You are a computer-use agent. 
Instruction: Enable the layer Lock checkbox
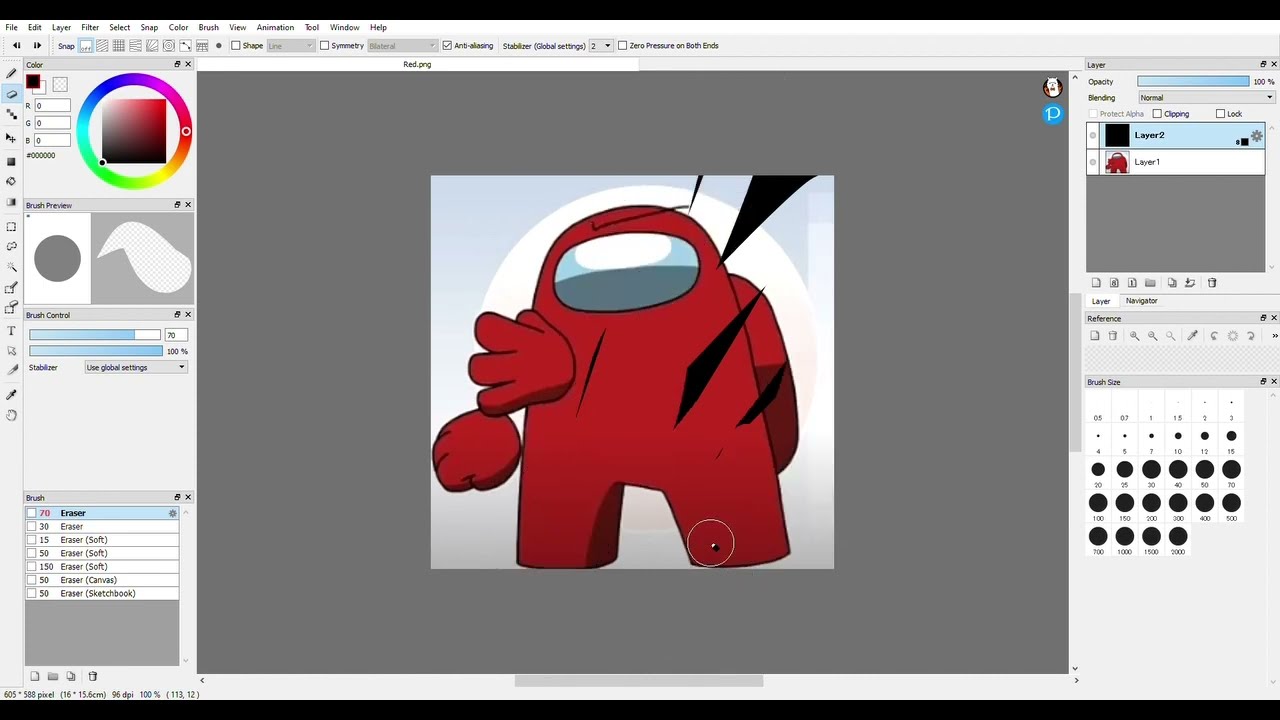click(x=1220, y=114)
